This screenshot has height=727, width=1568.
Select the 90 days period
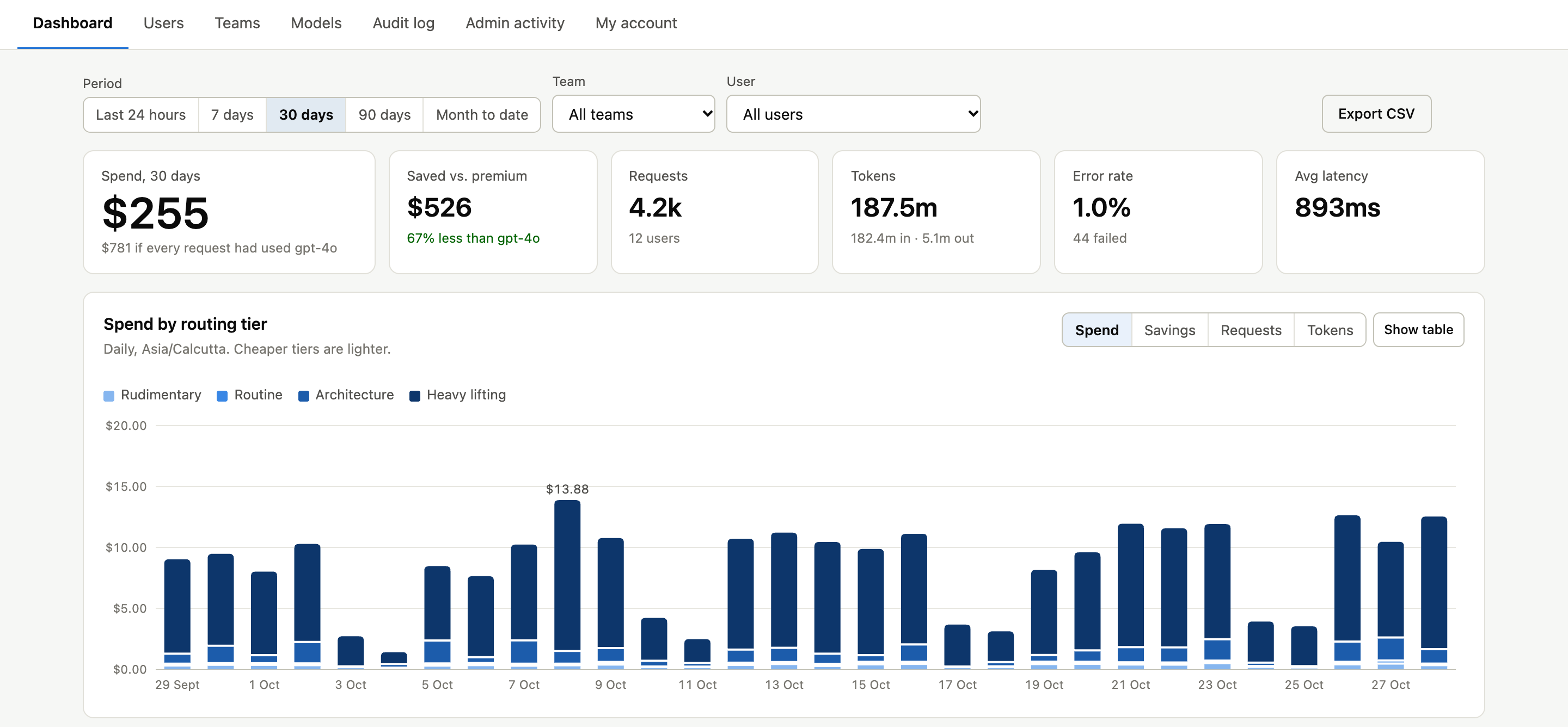[384, 114]
